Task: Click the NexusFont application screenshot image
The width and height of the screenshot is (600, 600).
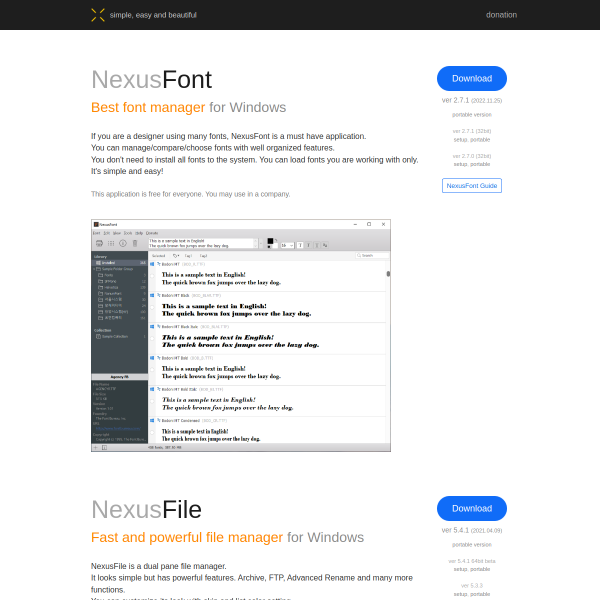Action: click(x=241, y=336)
